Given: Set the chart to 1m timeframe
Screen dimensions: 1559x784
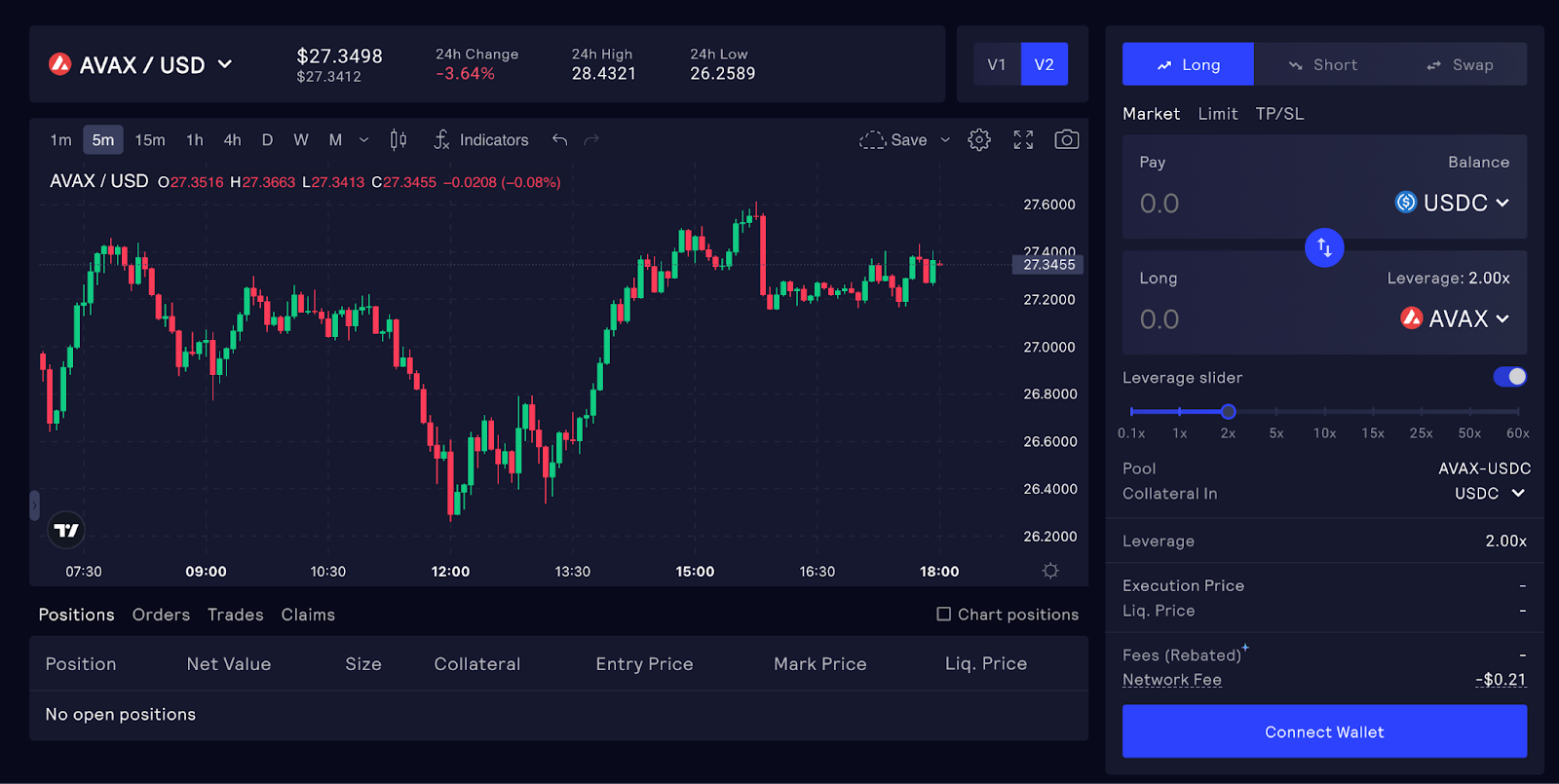Looking at the screenshot, I should click(60, 140).
